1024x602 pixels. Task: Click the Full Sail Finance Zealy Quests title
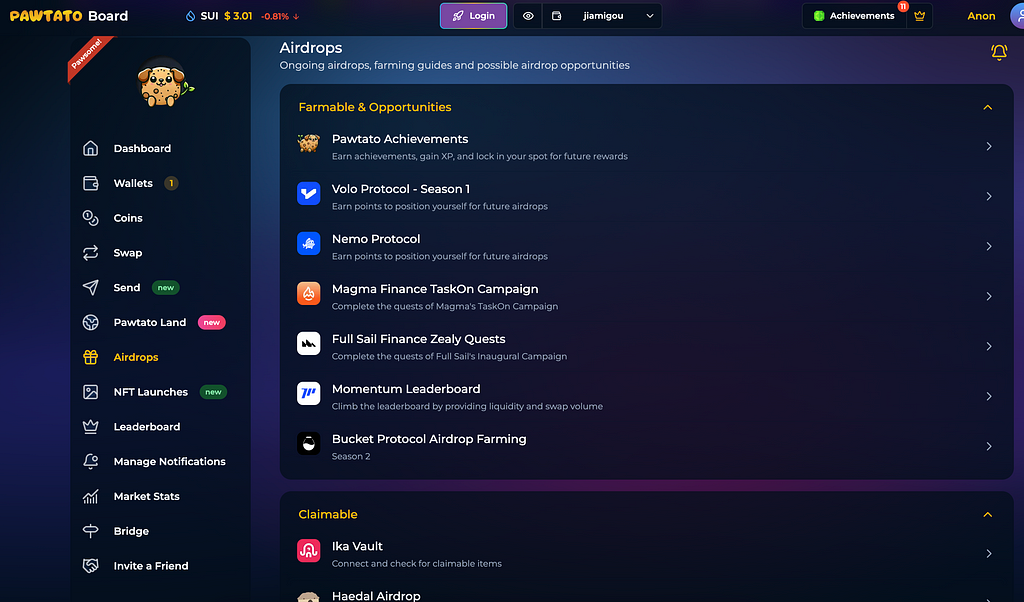pyautogui.click(x=419, y=339)
